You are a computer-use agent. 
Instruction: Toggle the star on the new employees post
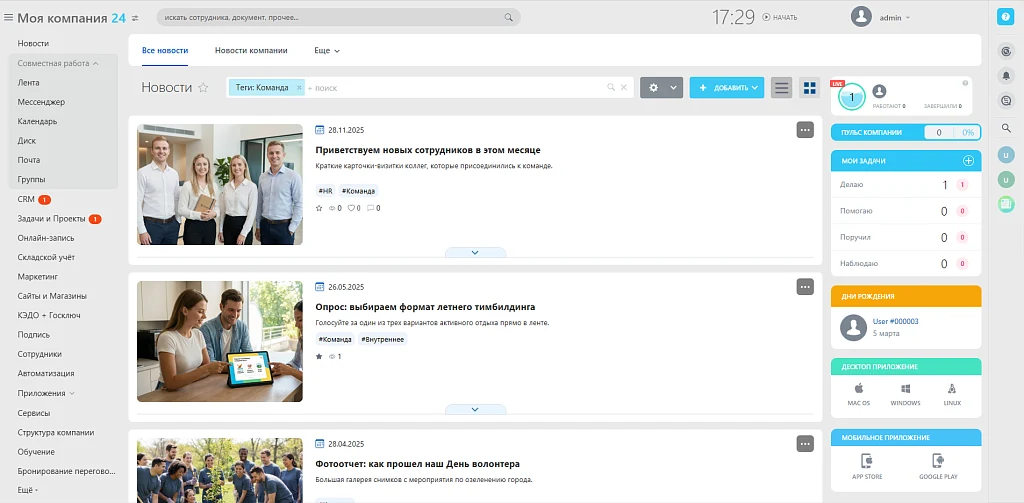tap(319, 208)
